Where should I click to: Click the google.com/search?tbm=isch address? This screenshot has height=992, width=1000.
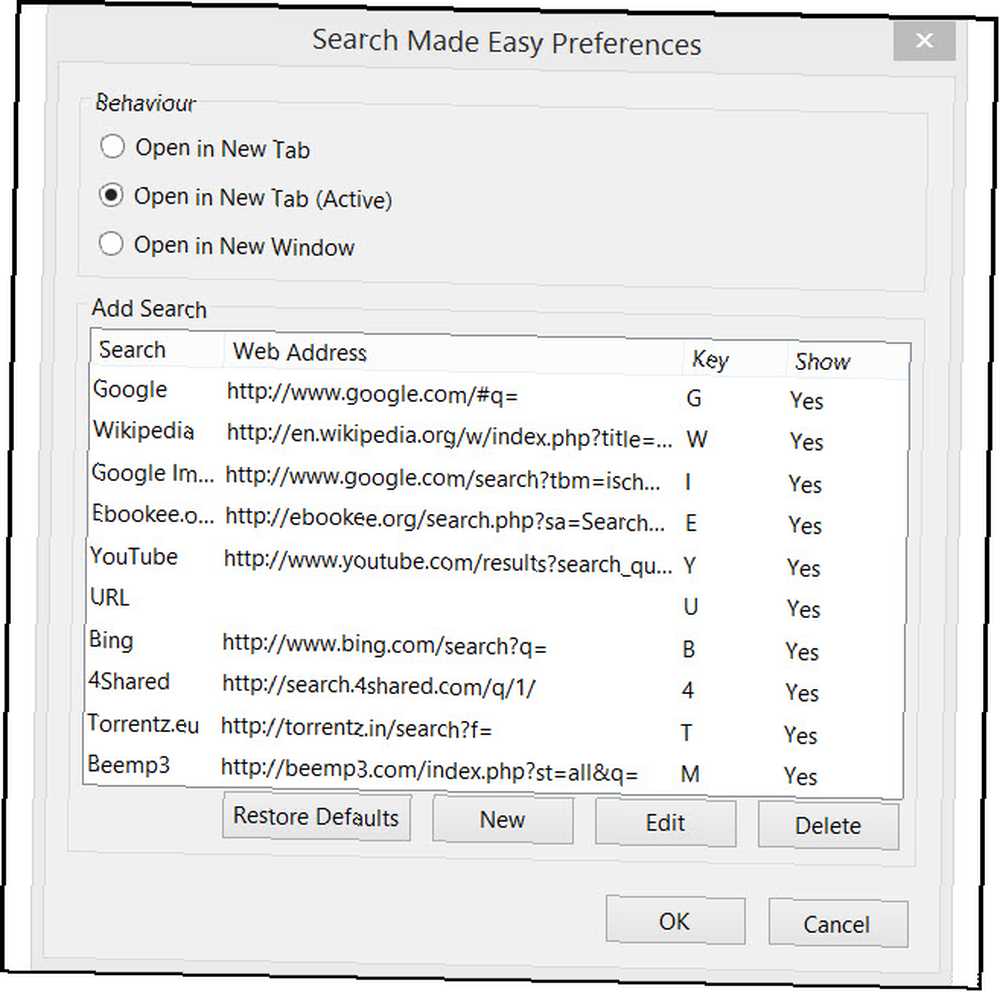(x=443, y=478)
